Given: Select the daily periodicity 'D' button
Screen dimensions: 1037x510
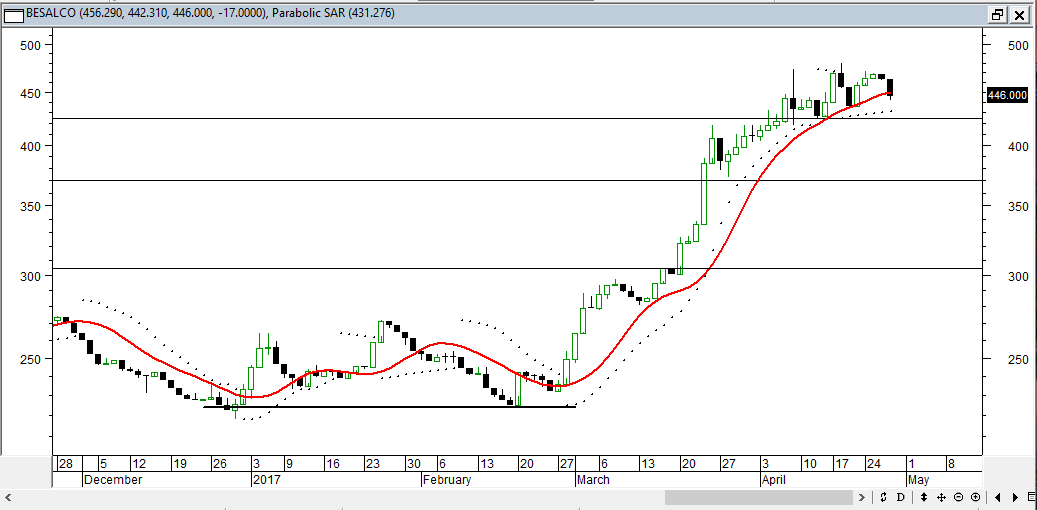Looking at the screenshot, I should pyautogui.click(x=900, y=497).
